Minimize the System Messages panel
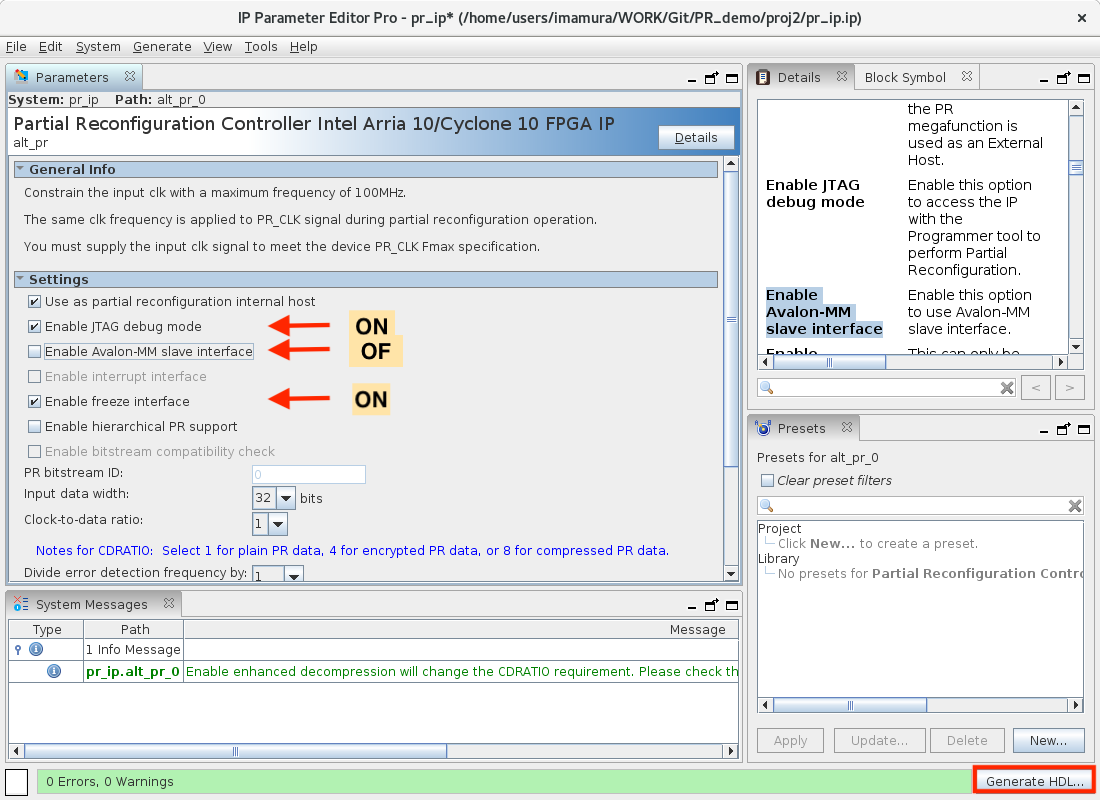 point(692,606)
